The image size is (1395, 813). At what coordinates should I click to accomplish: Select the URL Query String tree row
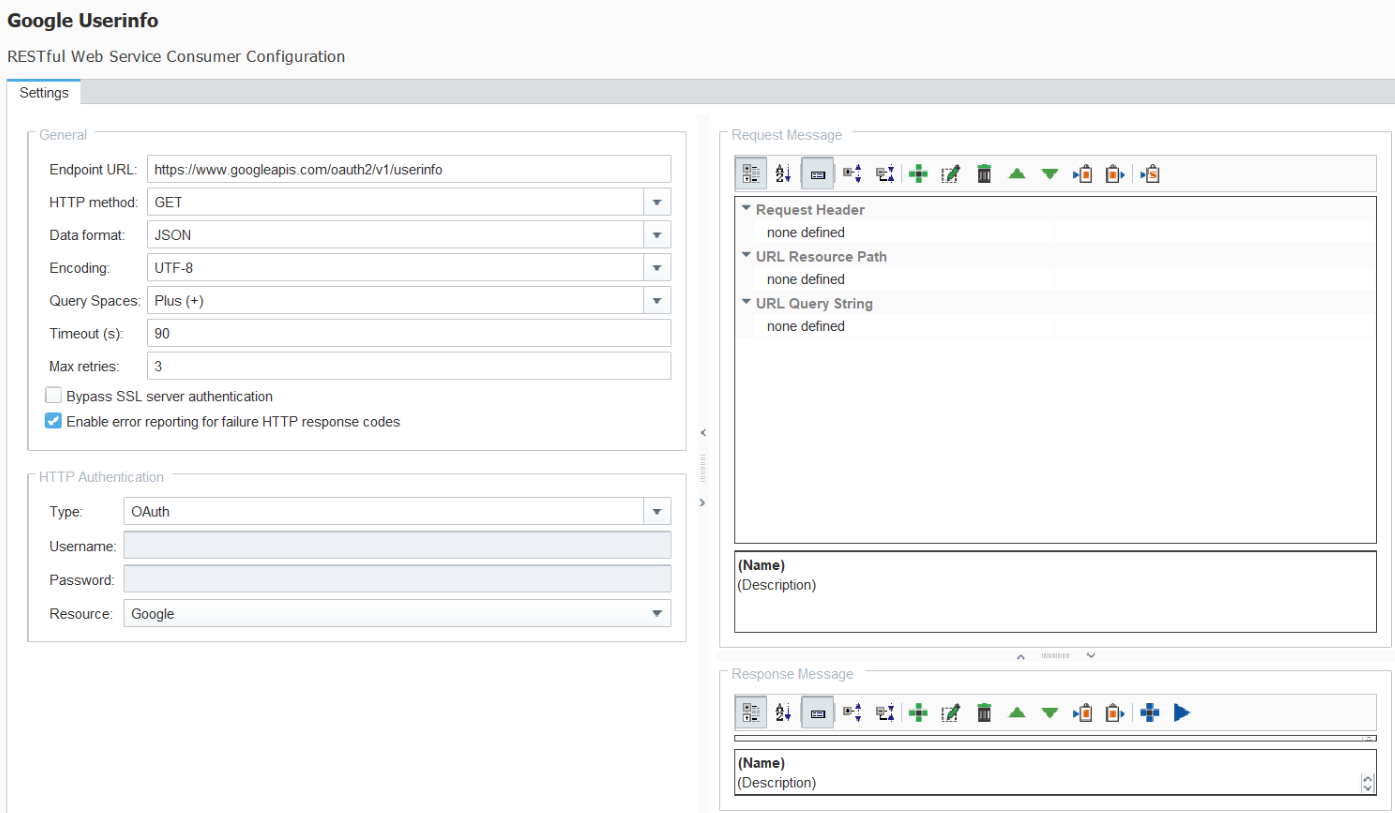[813, 303]
